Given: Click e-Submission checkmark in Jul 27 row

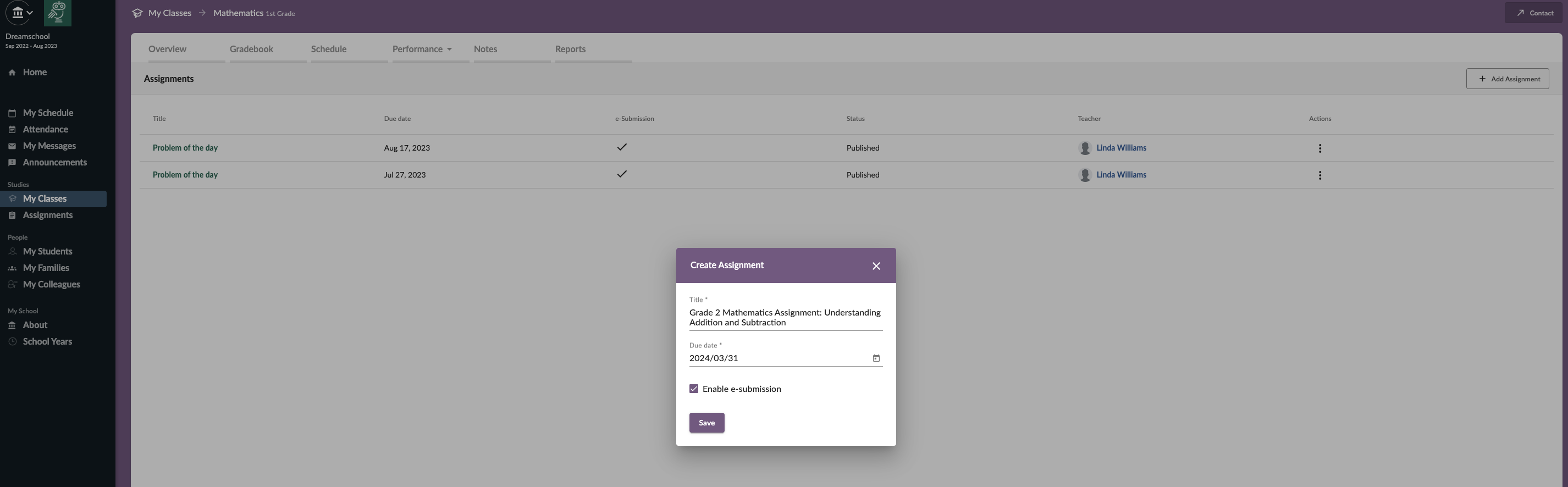Looking at the screenshot, I should 621,174.
